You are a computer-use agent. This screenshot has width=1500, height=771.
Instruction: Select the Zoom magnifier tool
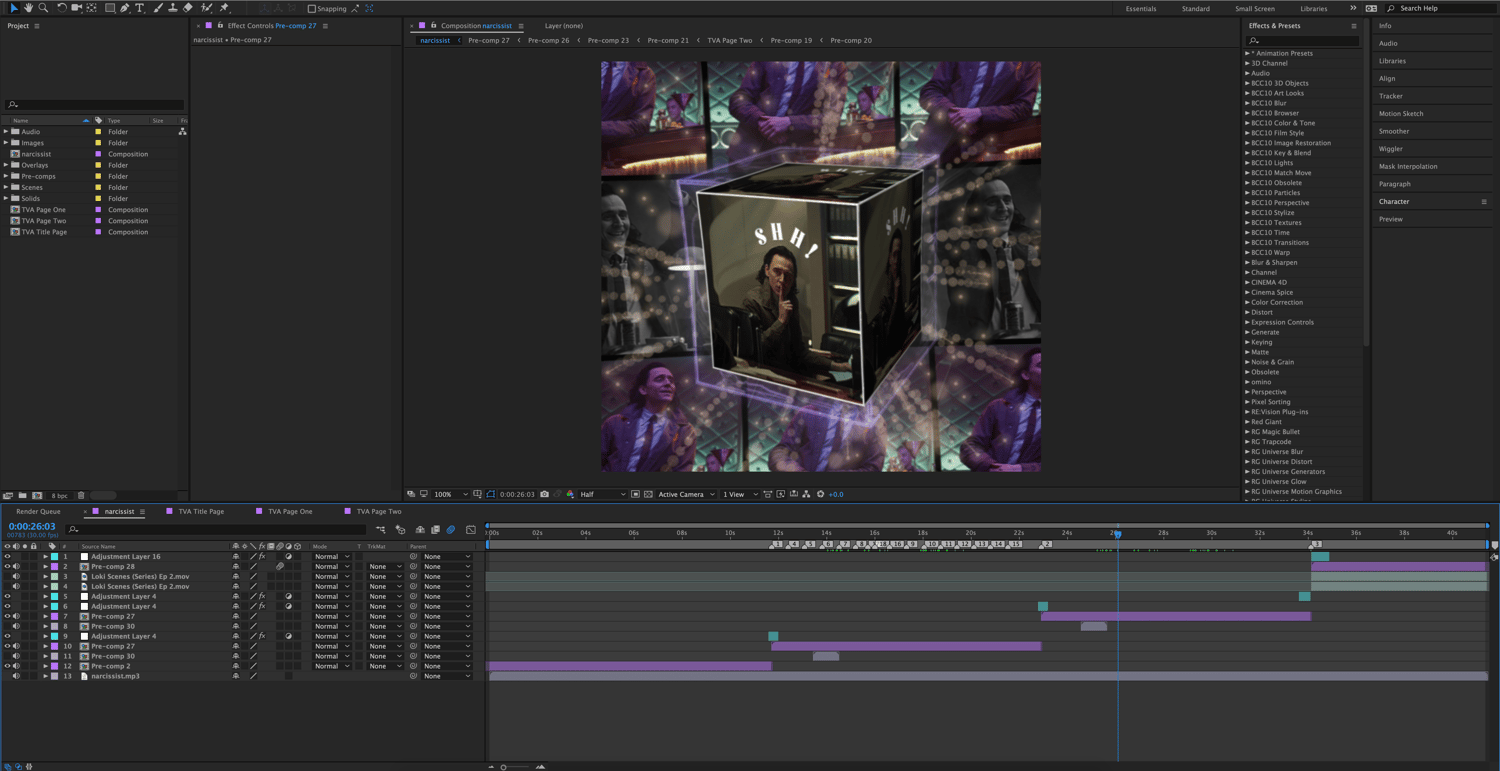[43, 8]
